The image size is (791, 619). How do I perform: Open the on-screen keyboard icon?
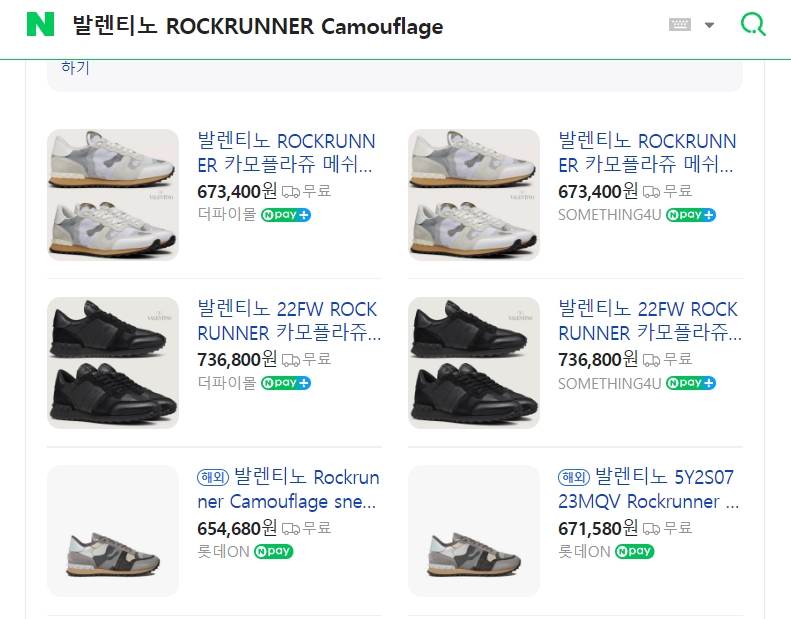tap(680, 25)
